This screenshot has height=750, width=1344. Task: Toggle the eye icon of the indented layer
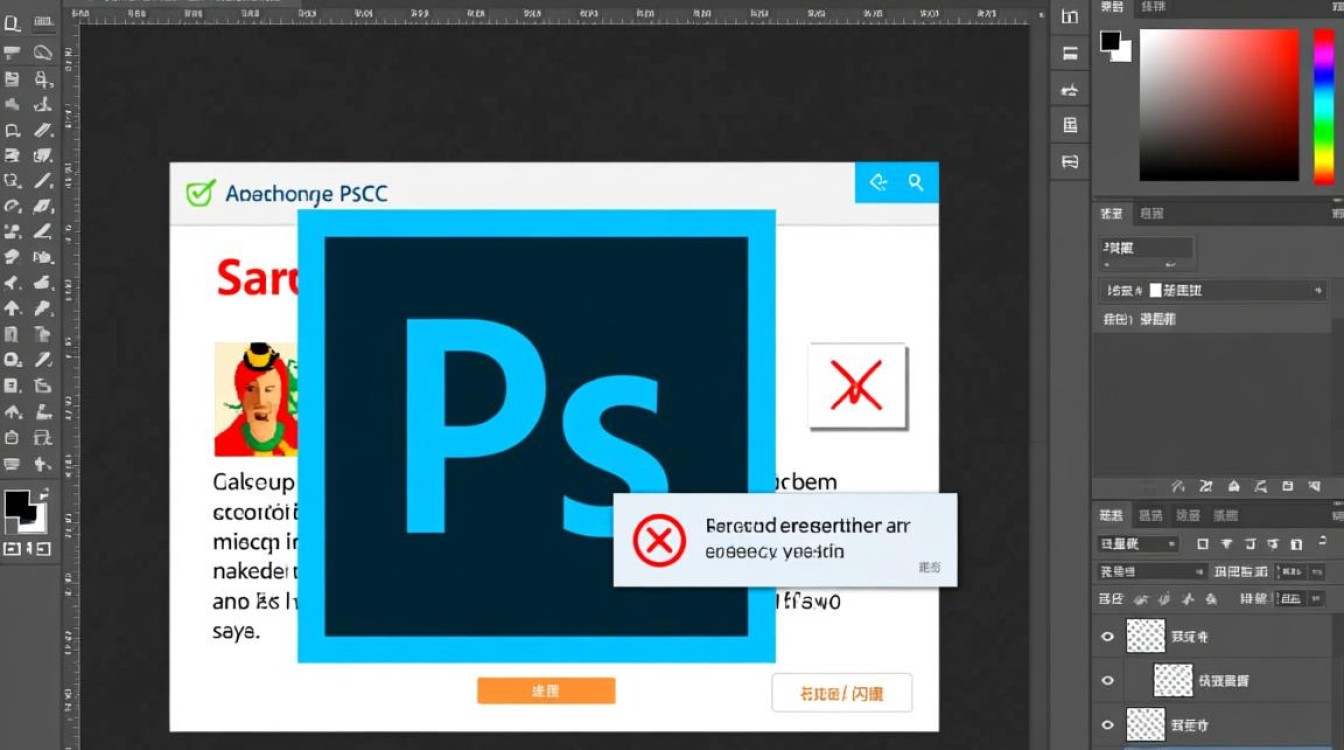(x=1107, y=680)
